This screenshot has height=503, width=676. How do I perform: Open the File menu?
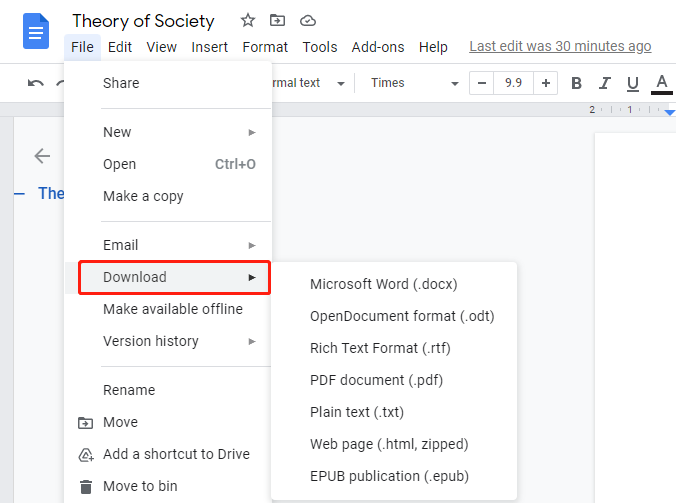click(x=82, y=47)
